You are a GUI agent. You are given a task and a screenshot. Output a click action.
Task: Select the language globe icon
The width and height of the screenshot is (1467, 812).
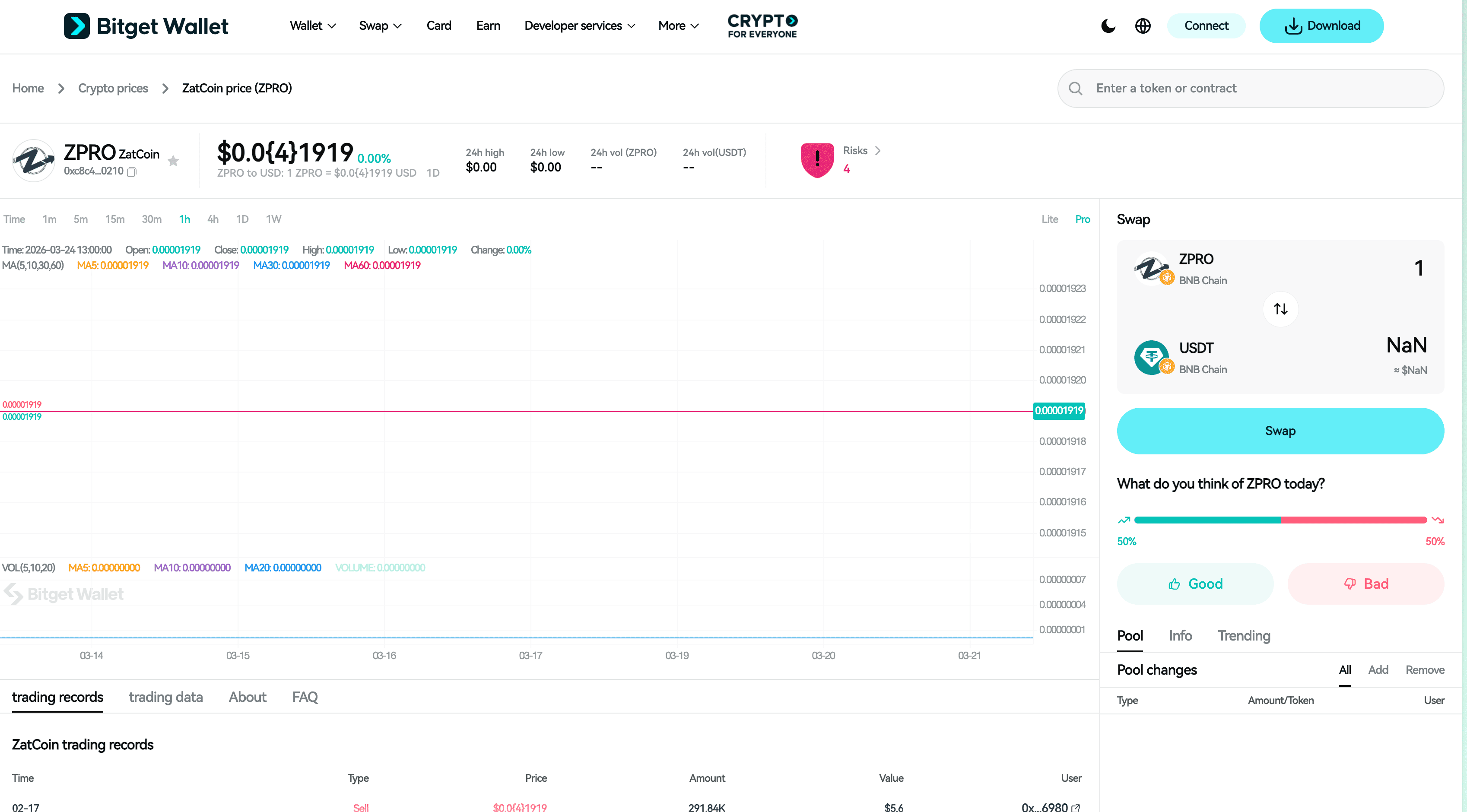coord(1143,25)
